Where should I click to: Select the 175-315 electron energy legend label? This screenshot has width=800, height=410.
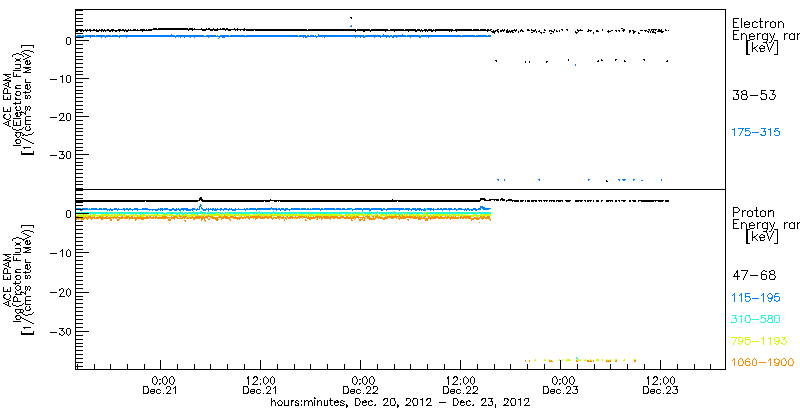(756, 133)
